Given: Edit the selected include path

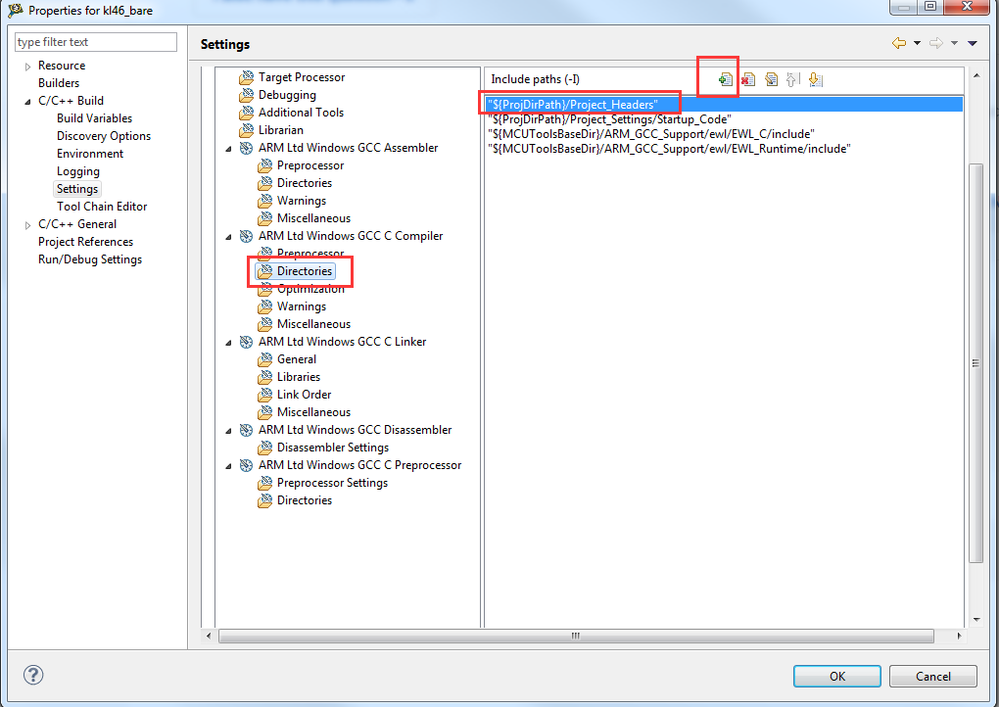Looking at the screenshot, I should click(x=771, y=80).
